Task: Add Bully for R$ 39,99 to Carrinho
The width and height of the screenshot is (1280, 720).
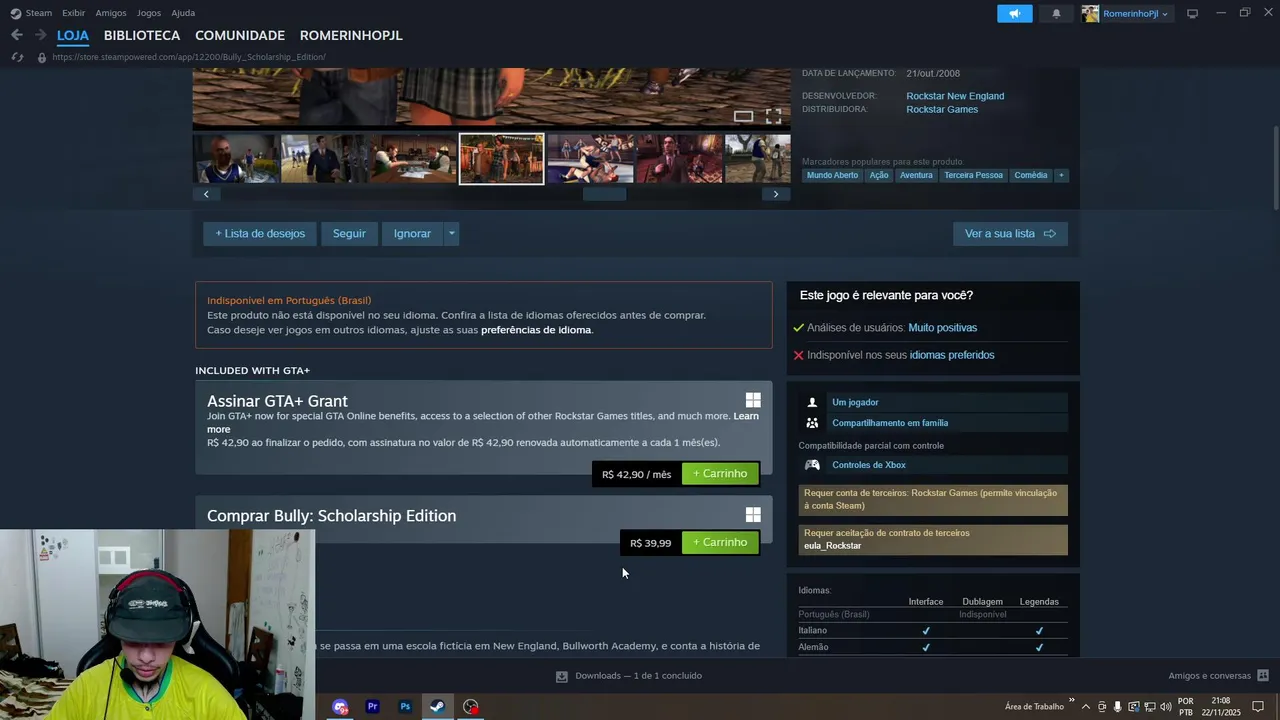Action: click(x=720, y=542)
